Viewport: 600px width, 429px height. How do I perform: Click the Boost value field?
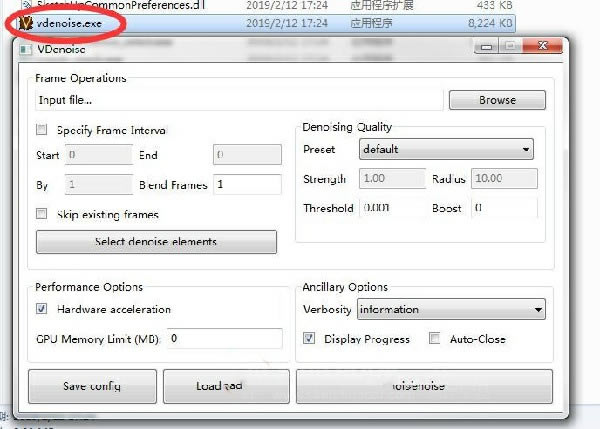(504, 208)
